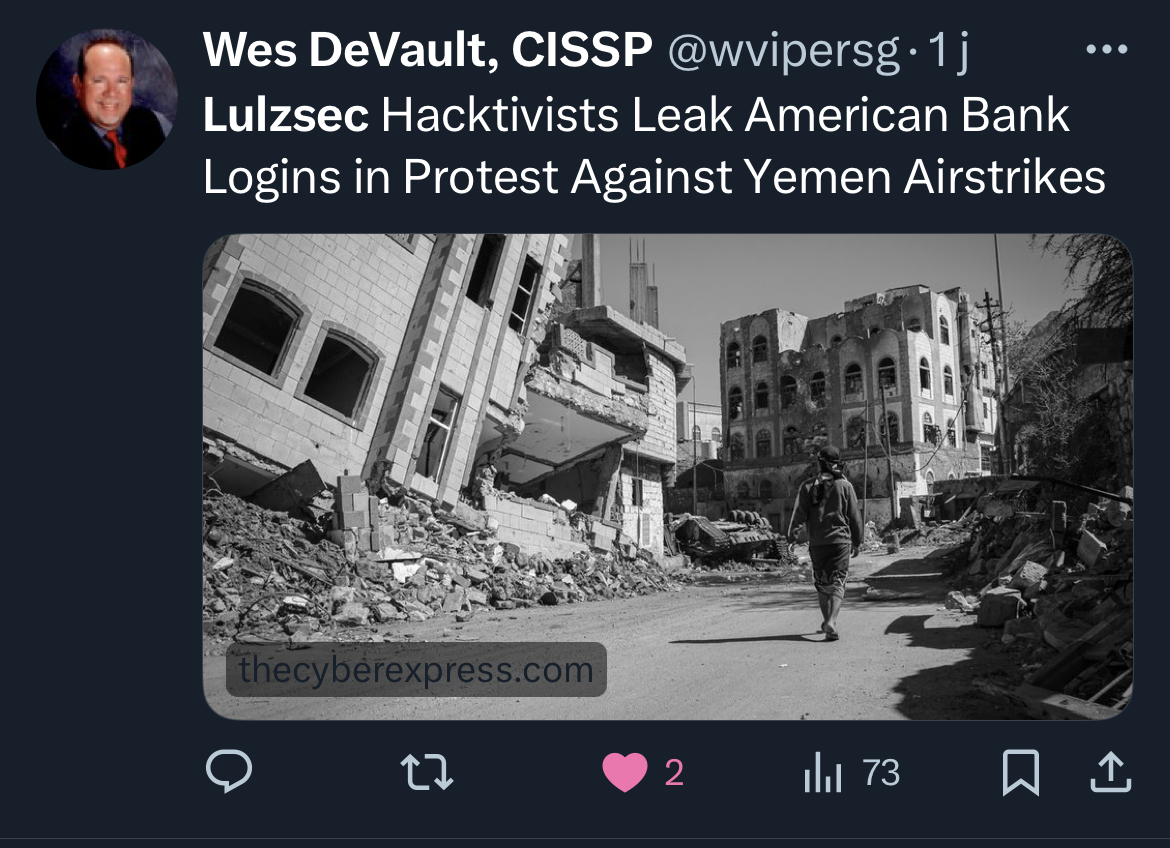Viewport: 1170px width, 848px height.
Task: Open the thecyberexpress.com domain label
Action: [416, 670]
